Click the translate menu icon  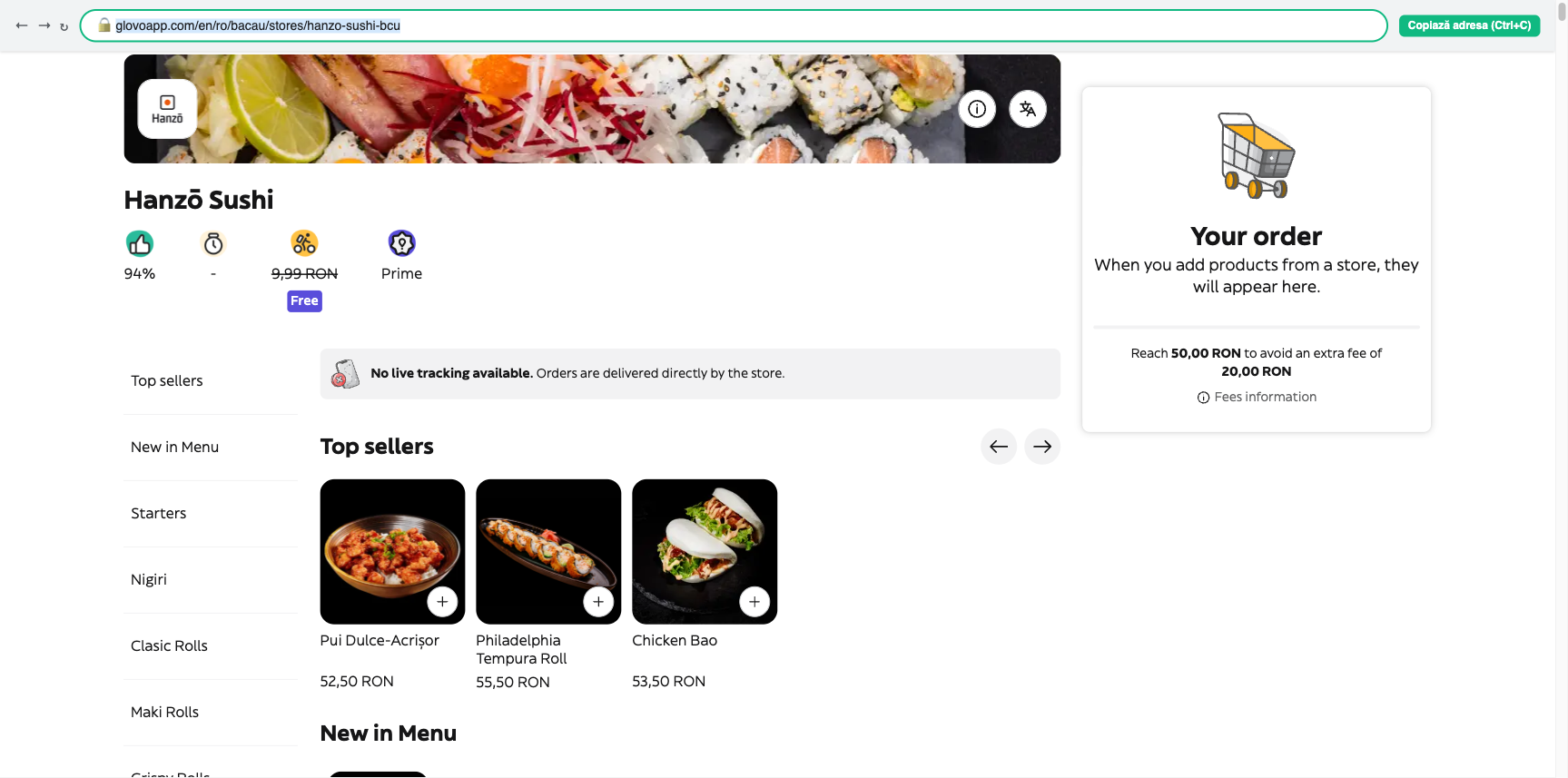coord(1028,109)
